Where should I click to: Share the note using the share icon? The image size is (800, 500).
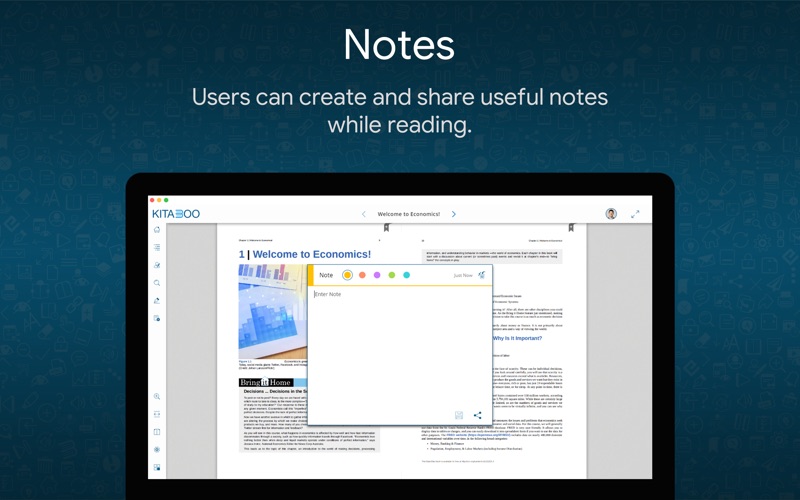point(478,415)
